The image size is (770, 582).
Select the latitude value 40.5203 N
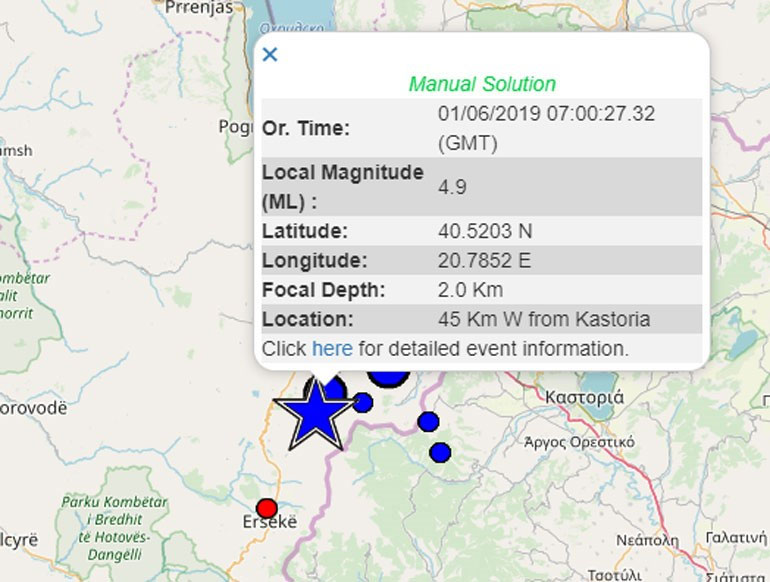pyautogui.click(x=485, y=231)
